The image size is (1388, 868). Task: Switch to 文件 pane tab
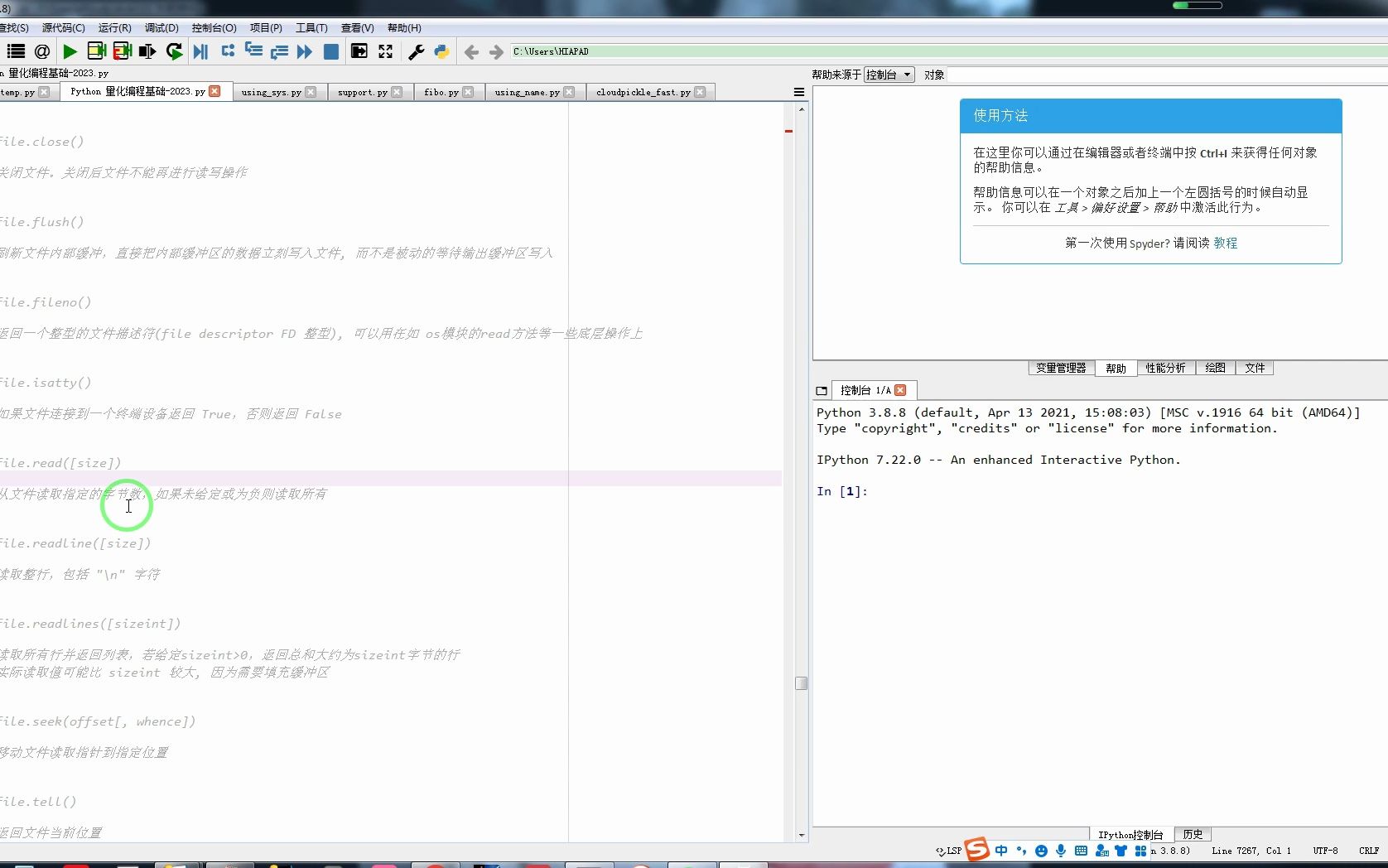click(x=1255, y=369)
